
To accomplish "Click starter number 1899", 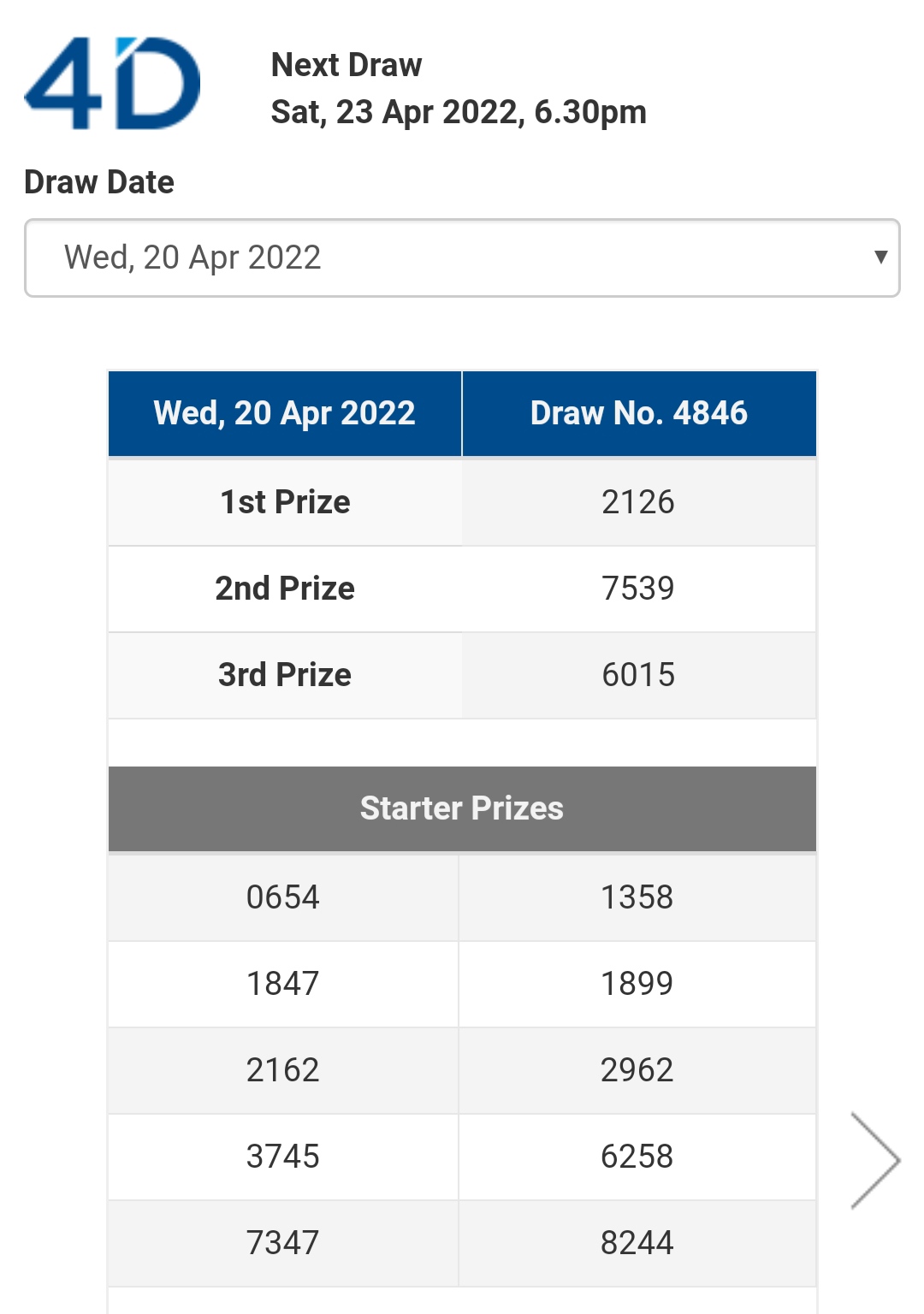I will 637,984.
